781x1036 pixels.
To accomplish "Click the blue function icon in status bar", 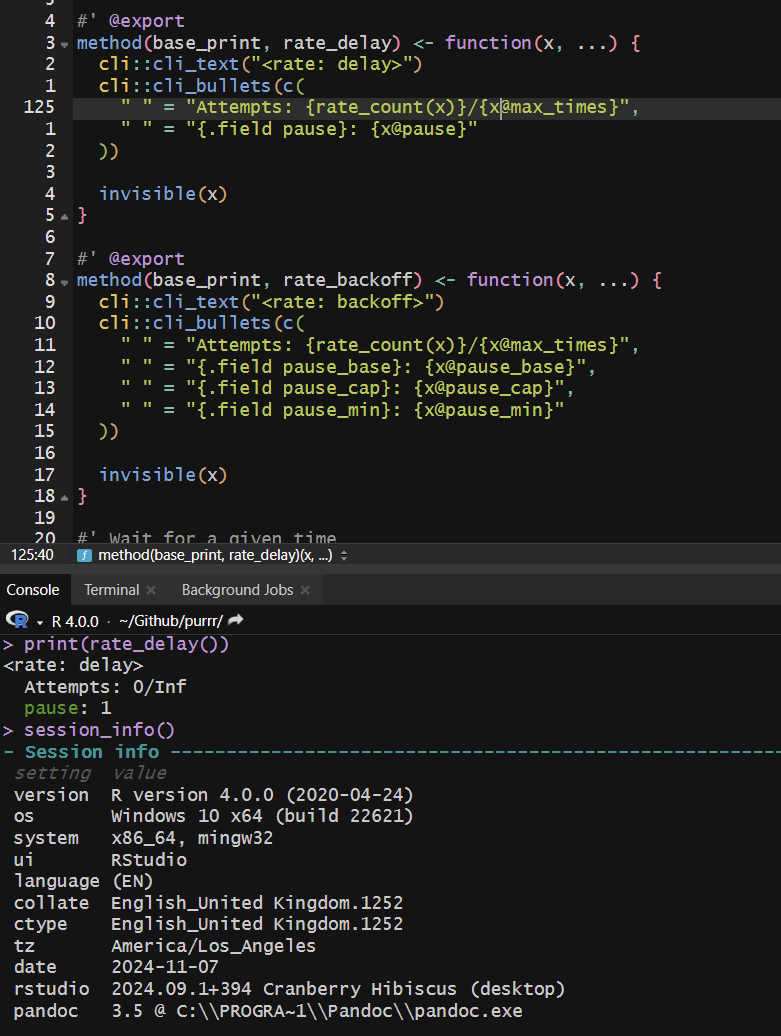I will pos(85,555).
